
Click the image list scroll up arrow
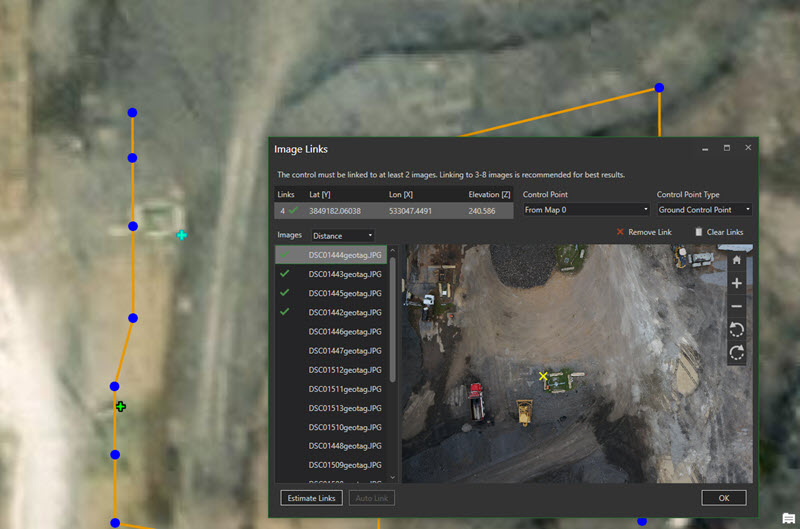tap(392, 250)
